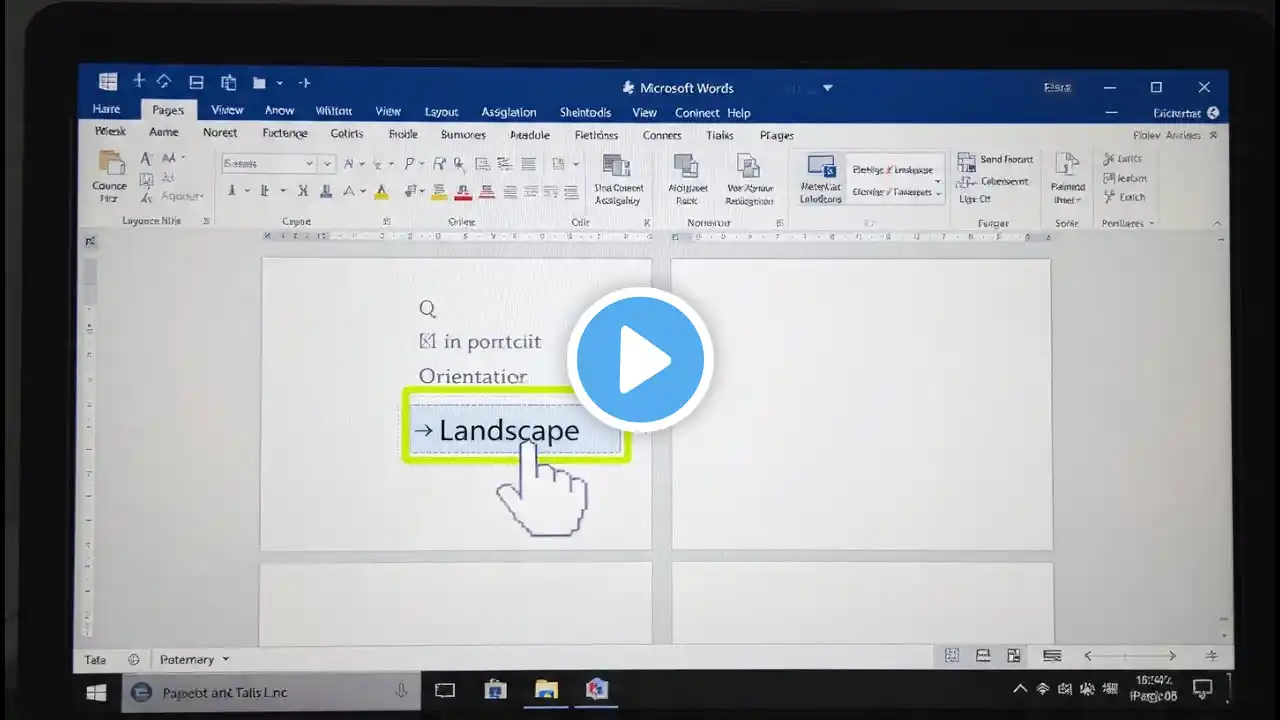Toggle the 'in portciit' checkbox
This screenshot has height=720, width=1280.
[428, 342]
